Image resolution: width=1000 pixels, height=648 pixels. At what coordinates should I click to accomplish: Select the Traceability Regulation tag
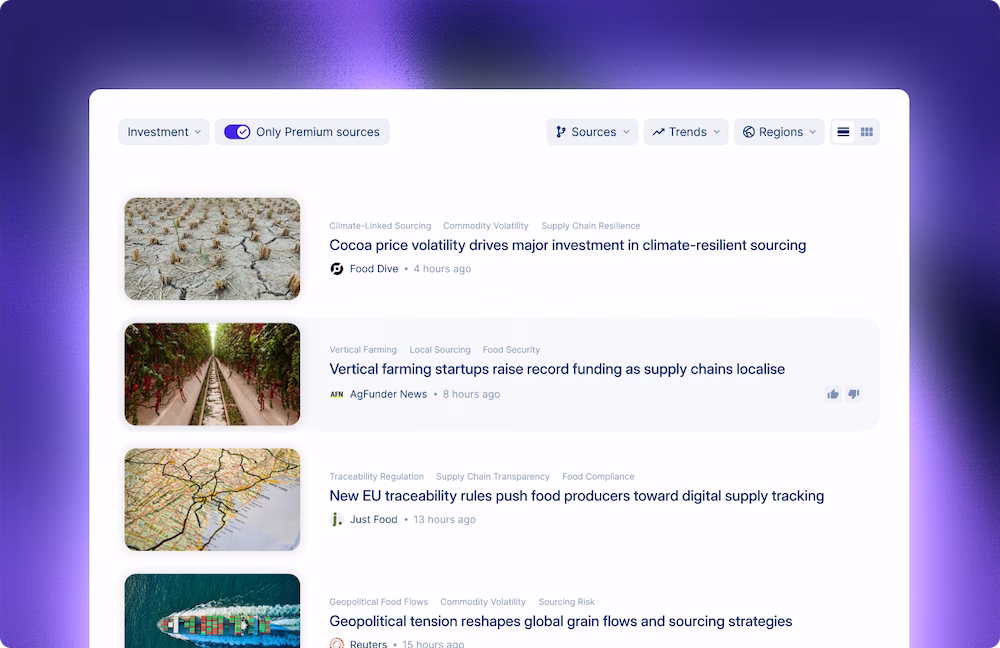(x=376, y=476)
